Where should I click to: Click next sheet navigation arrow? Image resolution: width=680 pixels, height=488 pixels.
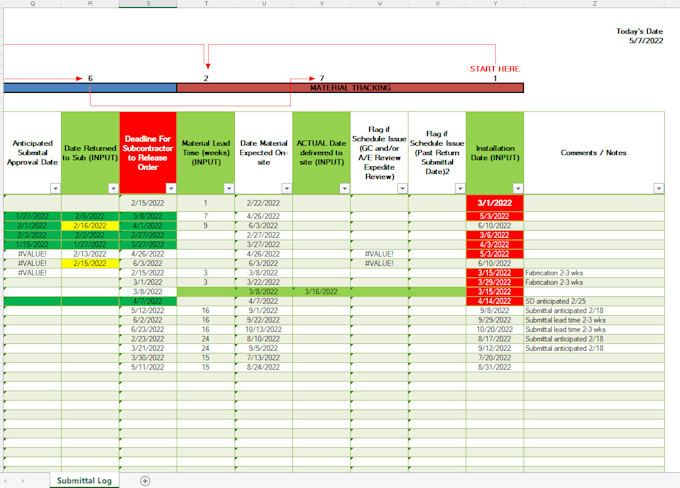[x=23, y=481]
